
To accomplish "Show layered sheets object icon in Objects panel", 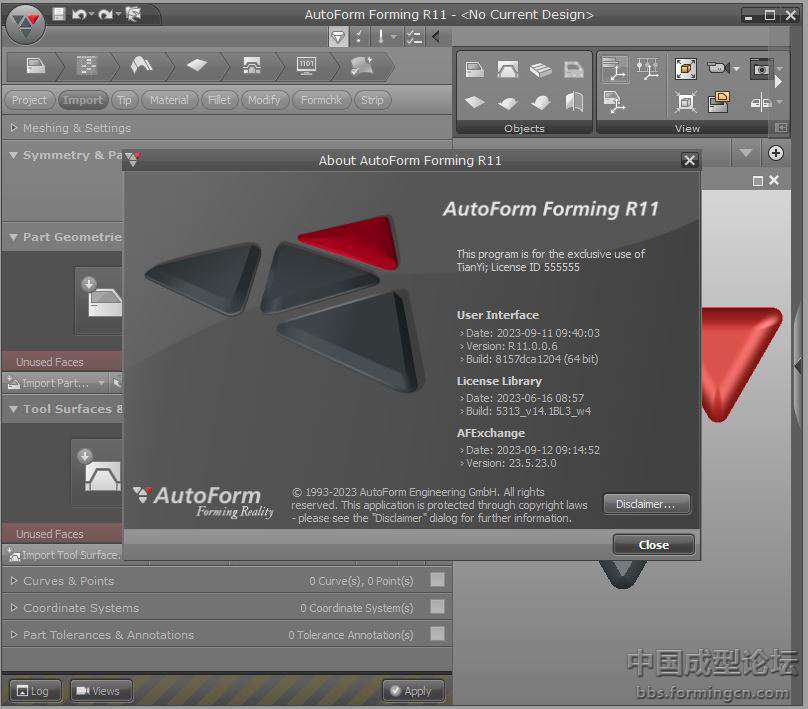I will click(541, 69).
